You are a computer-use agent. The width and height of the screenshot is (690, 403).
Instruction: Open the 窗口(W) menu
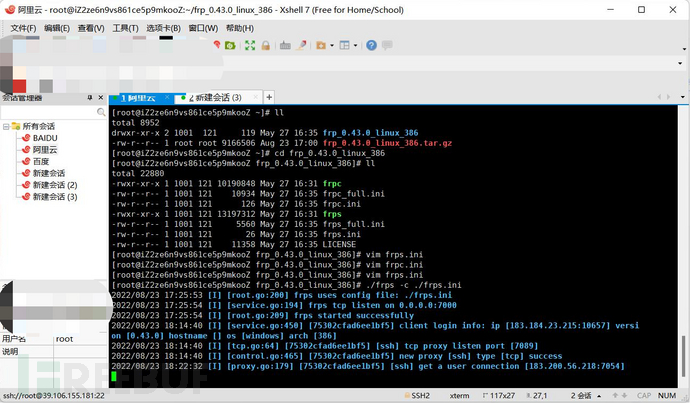203,28
